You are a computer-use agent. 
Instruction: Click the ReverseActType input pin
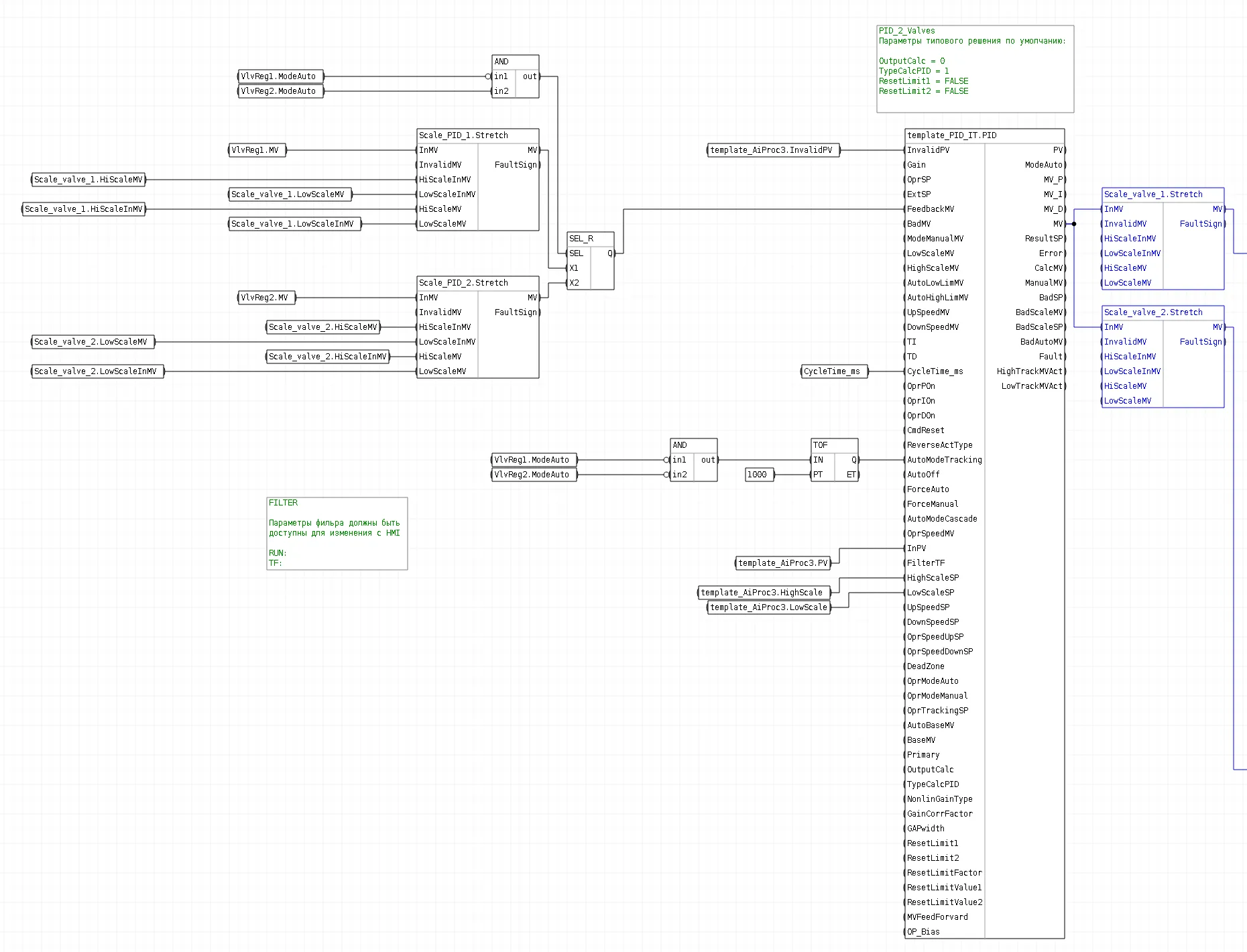click(x=940, y=445)
